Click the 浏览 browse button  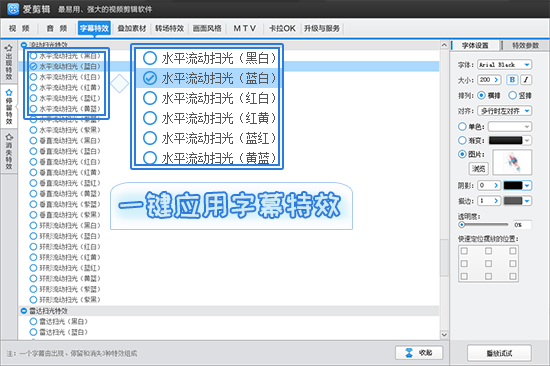coord(478,169)
